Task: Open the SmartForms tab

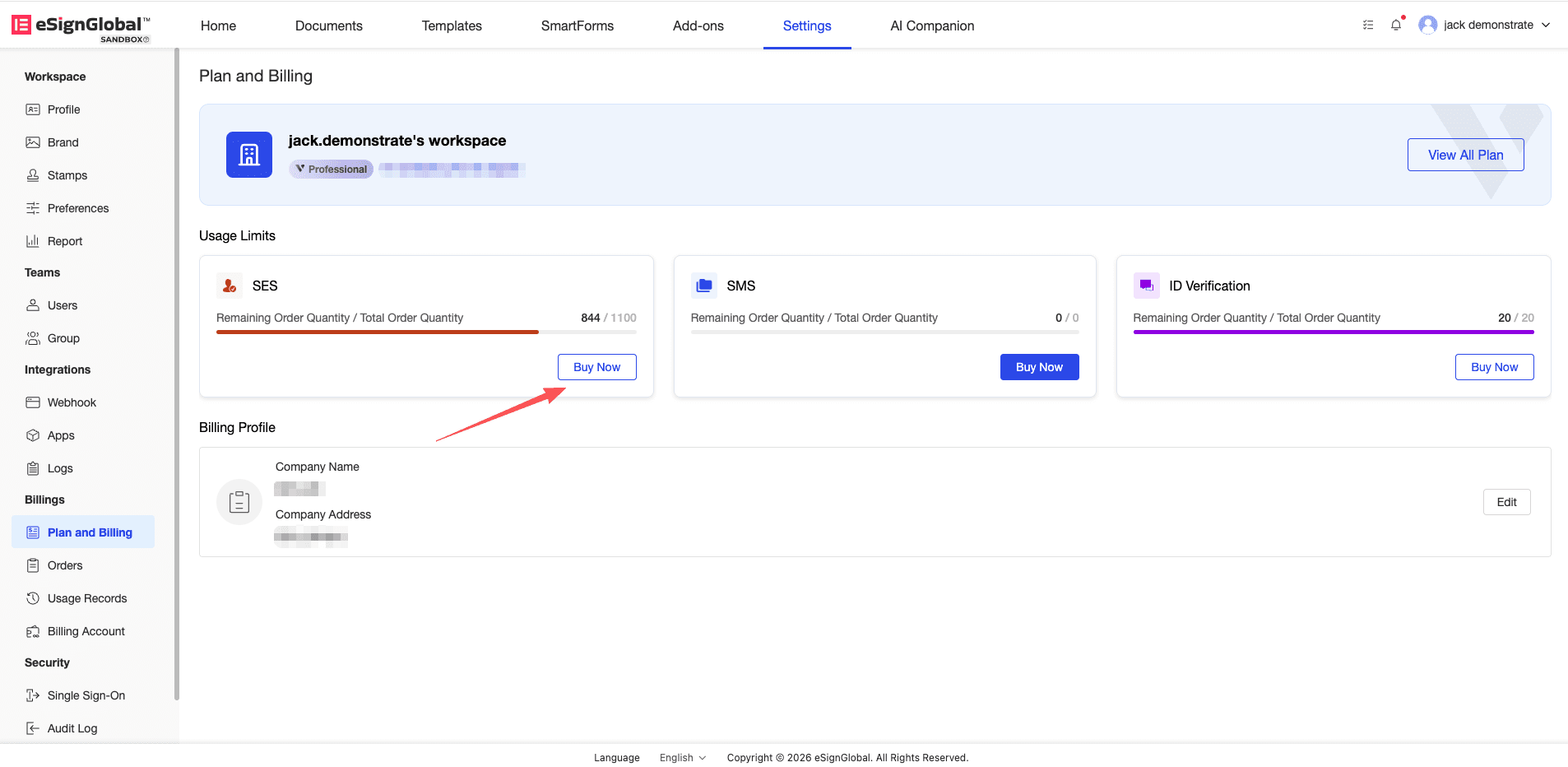Action: pos(578,26)
